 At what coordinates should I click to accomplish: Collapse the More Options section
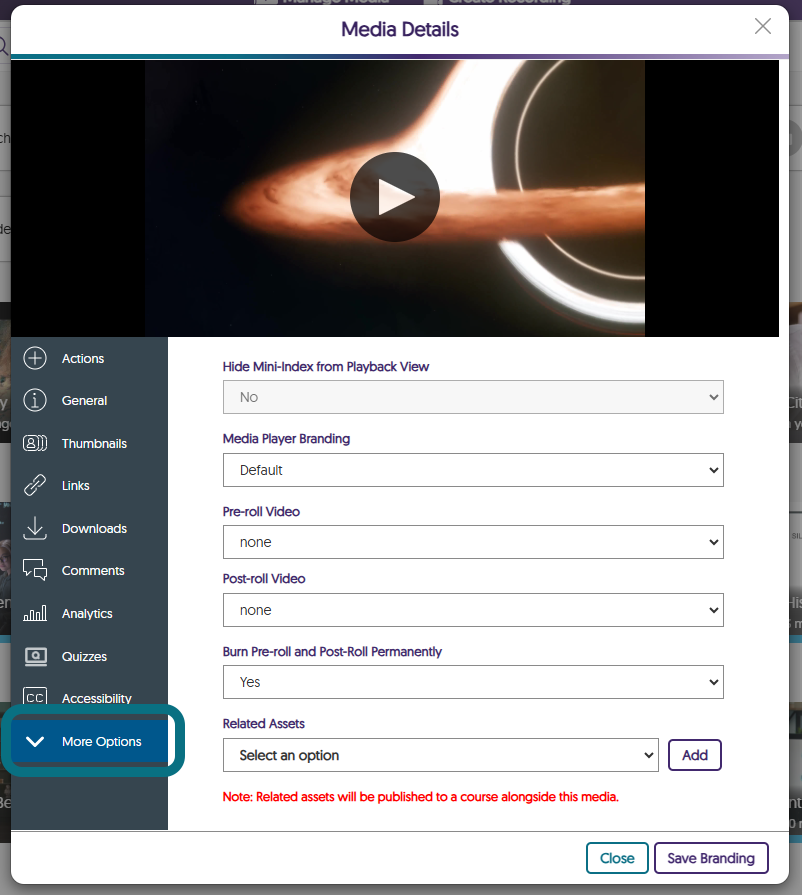click(90, 741)
